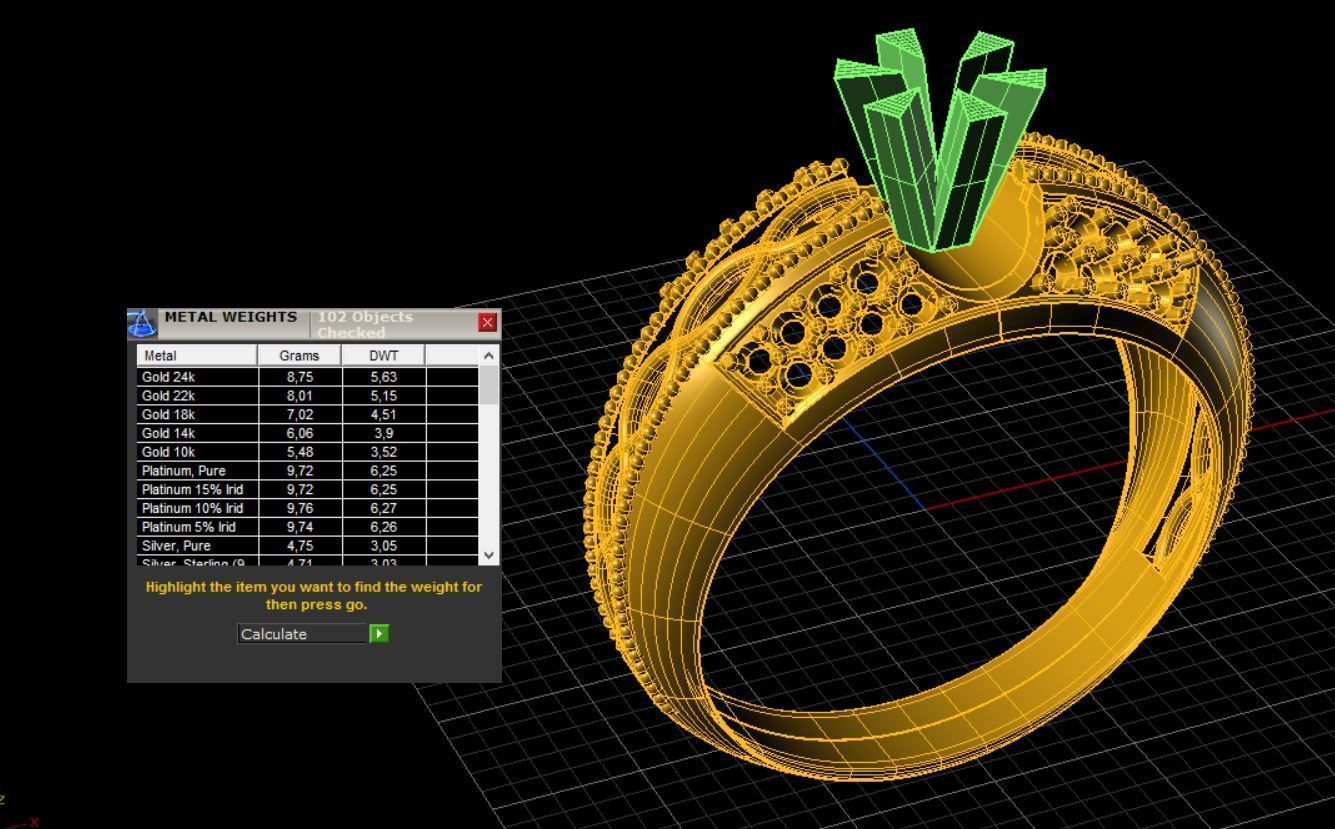
Task: Select the Gold 14k row
Action: click(308, 433)
